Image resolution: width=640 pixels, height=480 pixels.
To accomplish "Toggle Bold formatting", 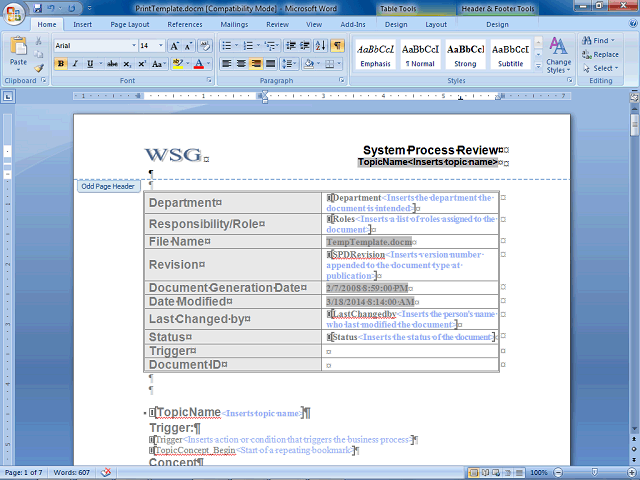I will 61,64.
